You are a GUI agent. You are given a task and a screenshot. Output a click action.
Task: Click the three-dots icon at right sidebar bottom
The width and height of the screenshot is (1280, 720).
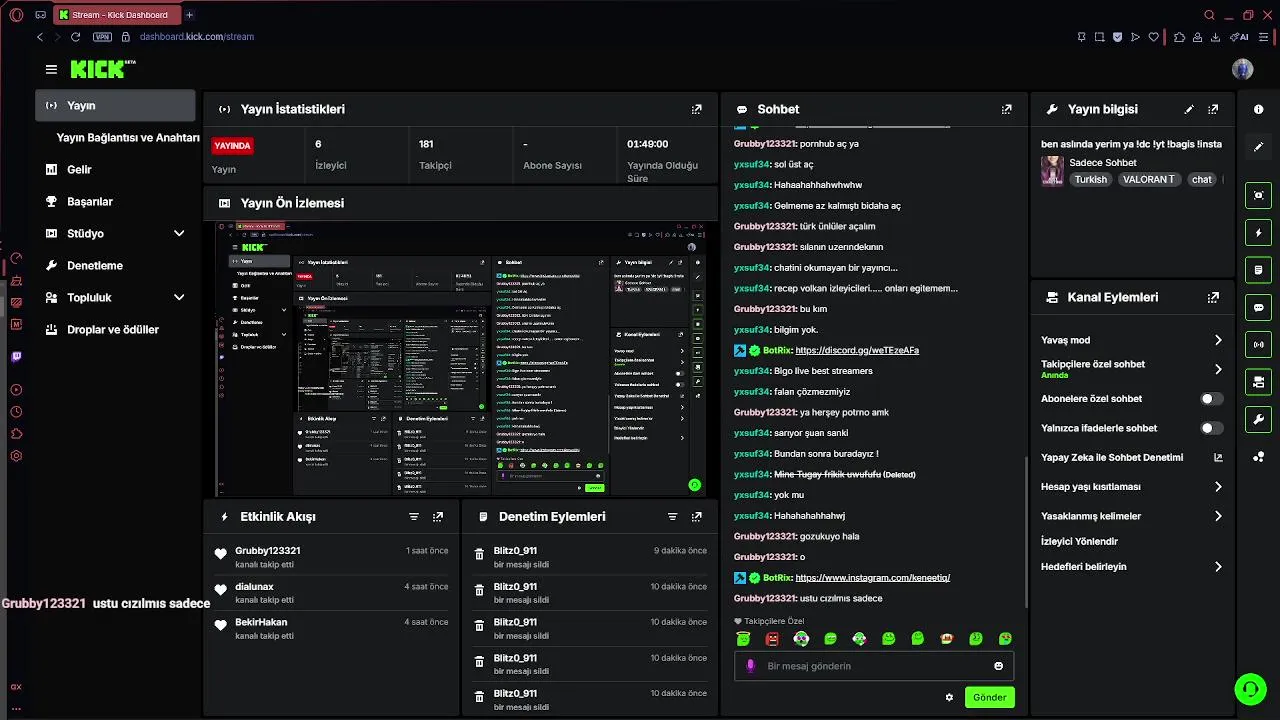tap(1259, 457)
